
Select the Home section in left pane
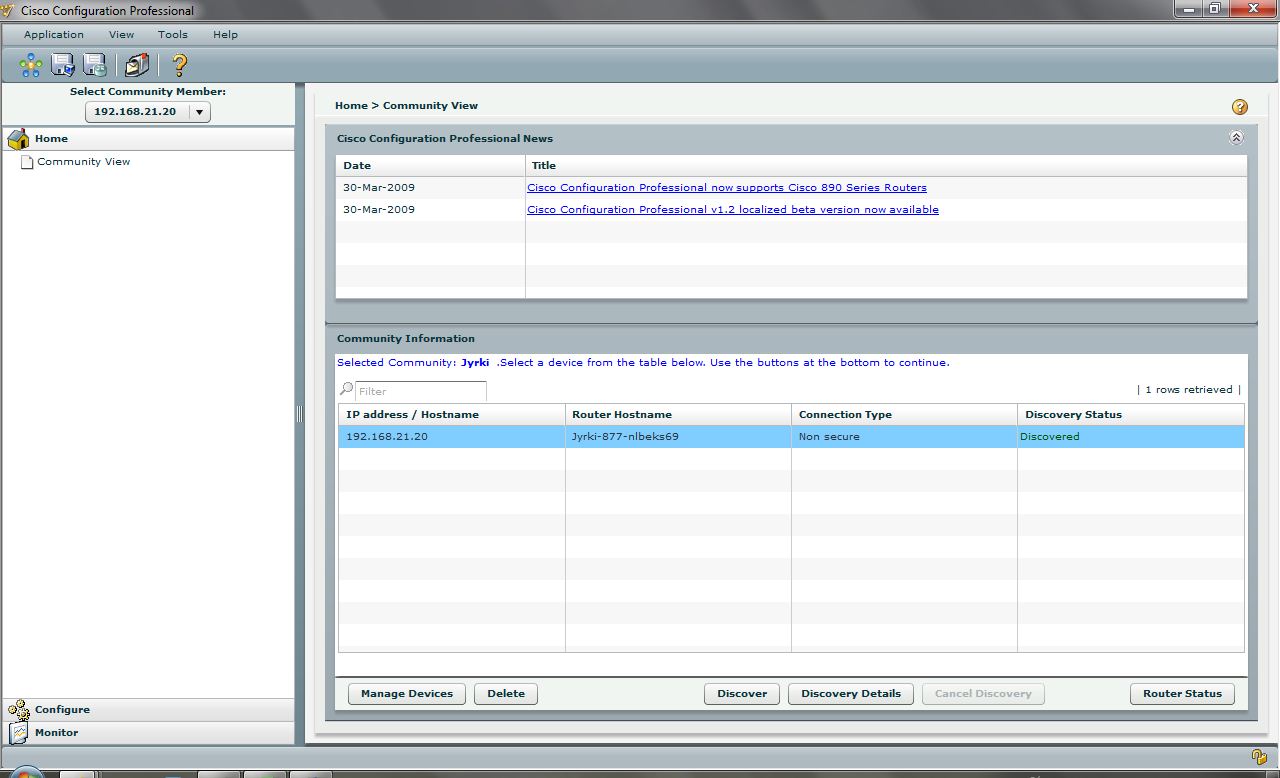pyautogui.click(x=149, y=139)
